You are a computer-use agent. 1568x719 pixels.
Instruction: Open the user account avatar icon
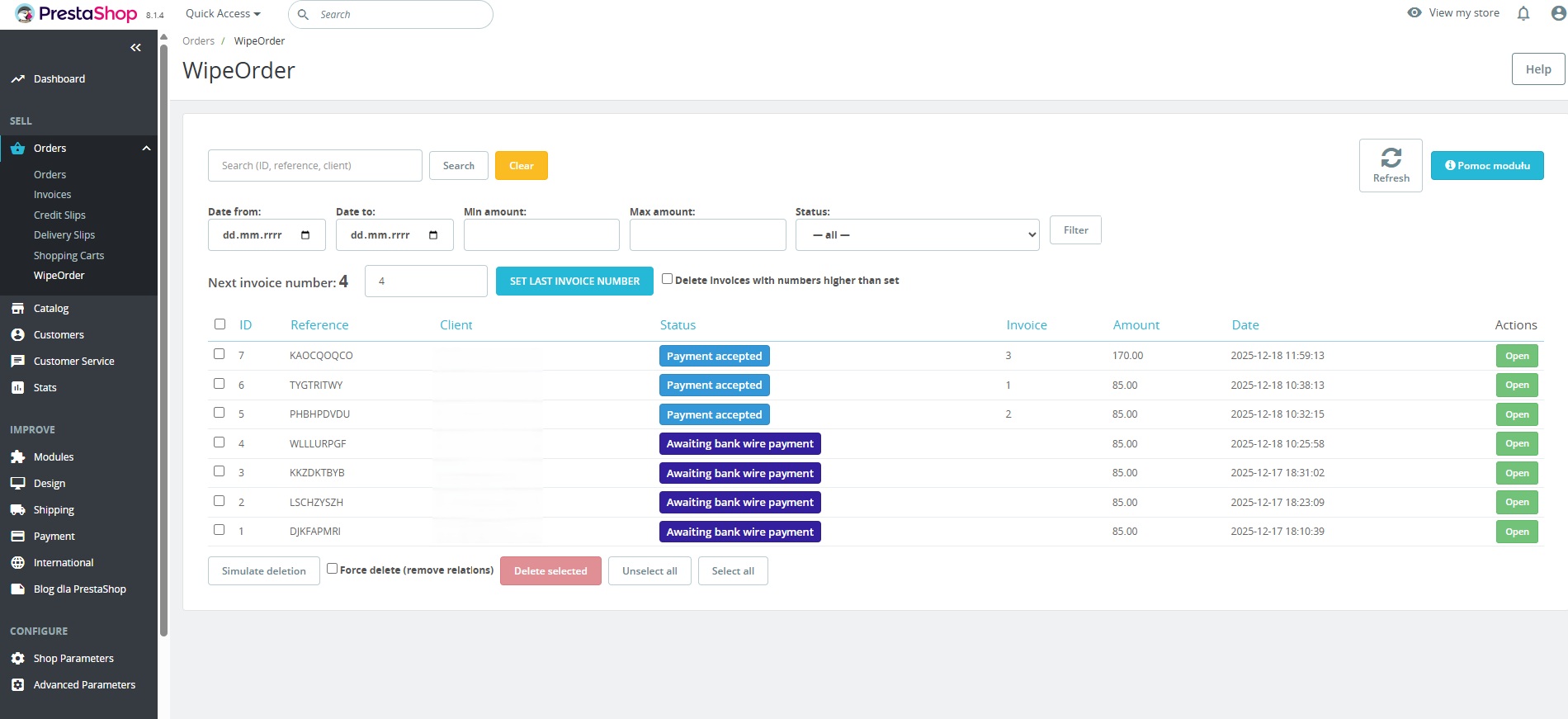1558,13
